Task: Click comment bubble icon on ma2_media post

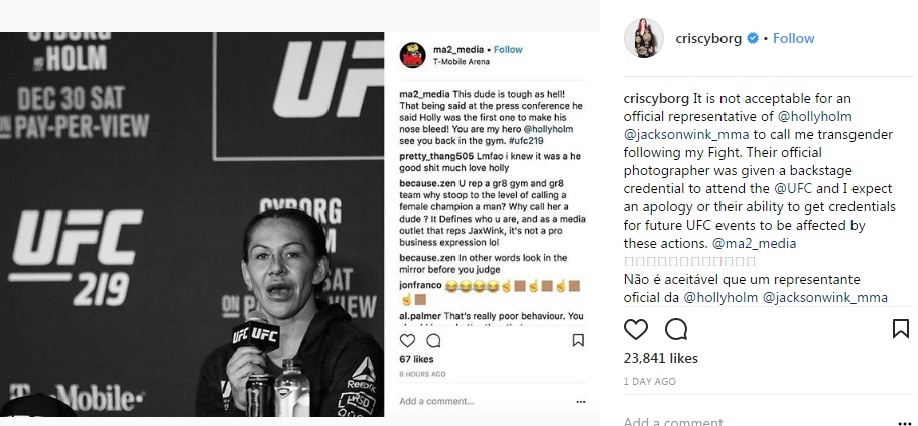Action: (x=433, y=340)
